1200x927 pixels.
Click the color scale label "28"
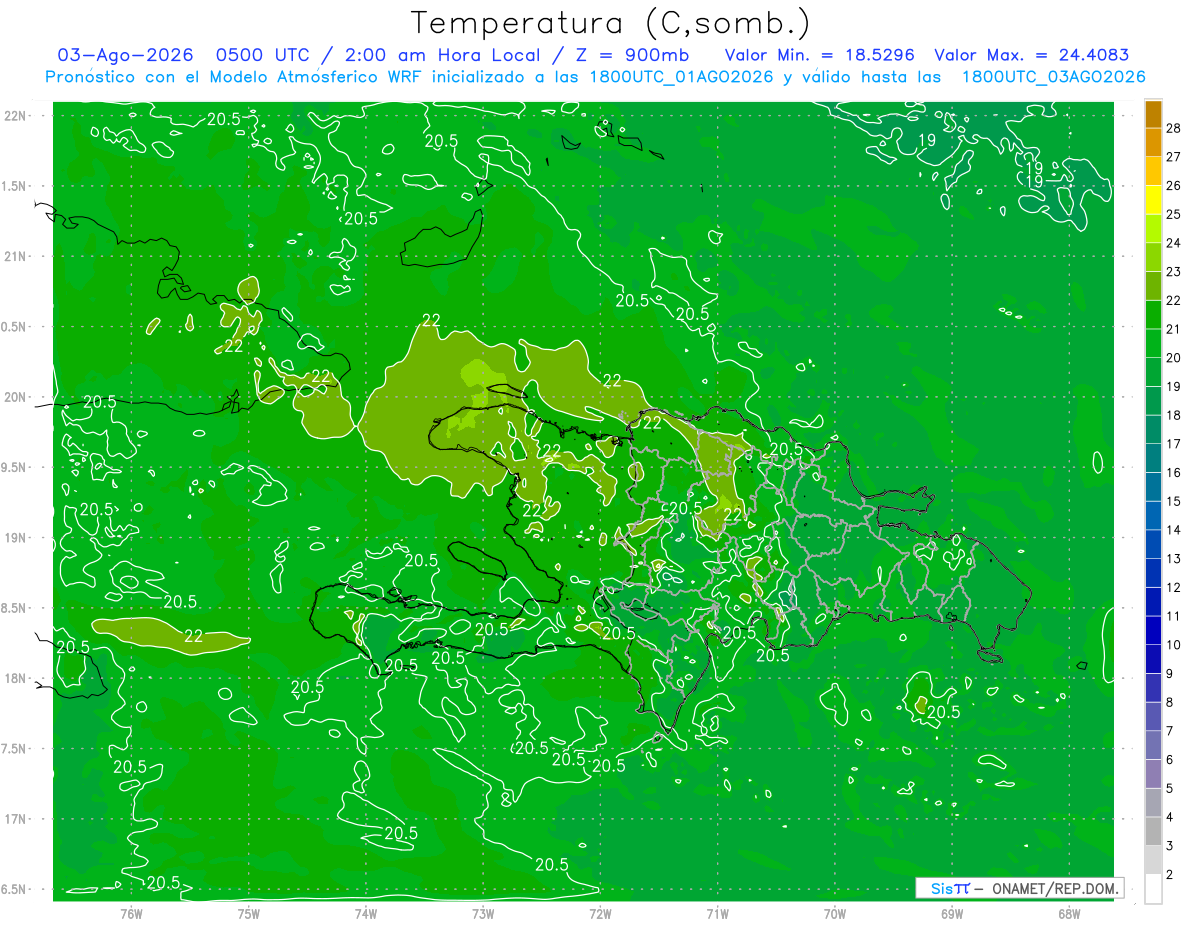pyautogui.click(x=1175, y=129)
